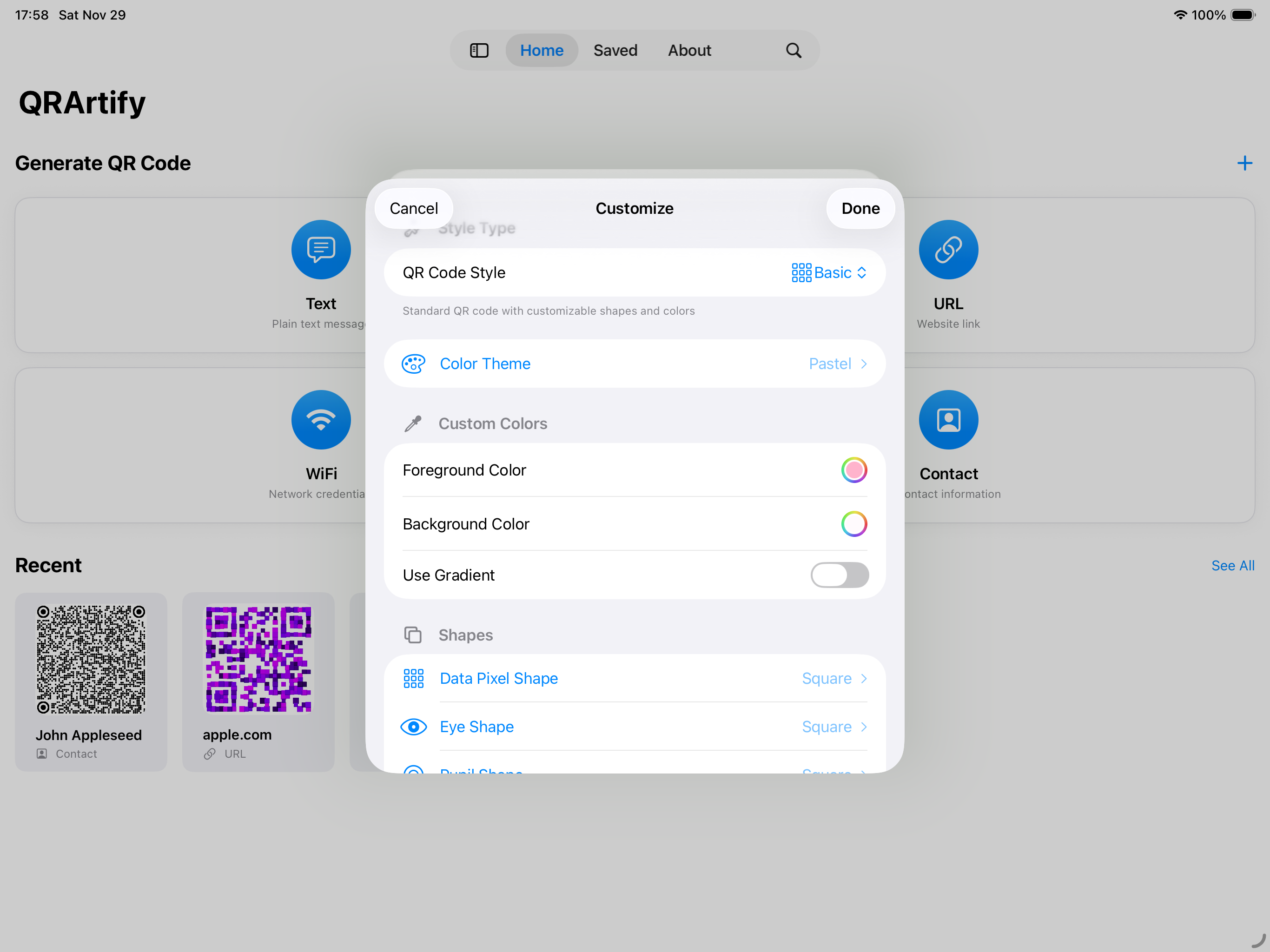Tap the Eye Shape eye icon

tap(413, 727)
